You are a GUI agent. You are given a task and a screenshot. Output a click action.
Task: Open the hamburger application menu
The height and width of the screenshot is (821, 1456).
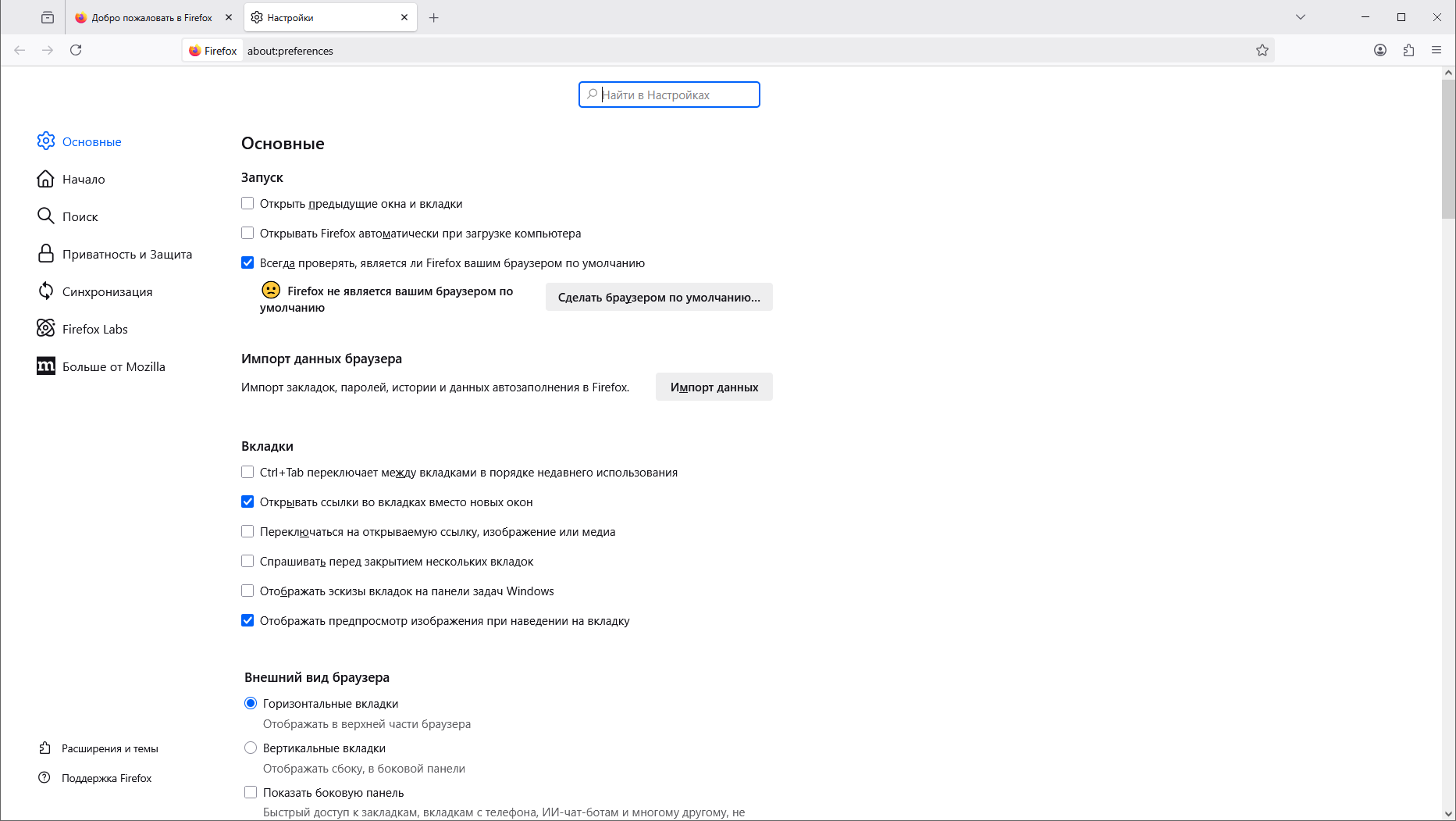(x=1436, y=50)
